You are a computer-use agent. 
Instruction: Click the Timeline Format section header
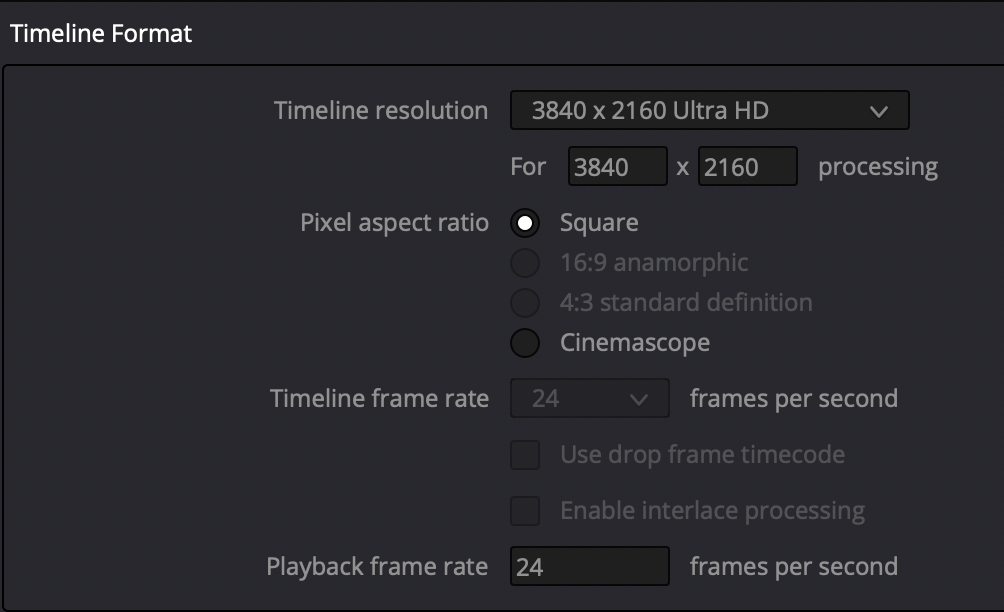(101, 33)
